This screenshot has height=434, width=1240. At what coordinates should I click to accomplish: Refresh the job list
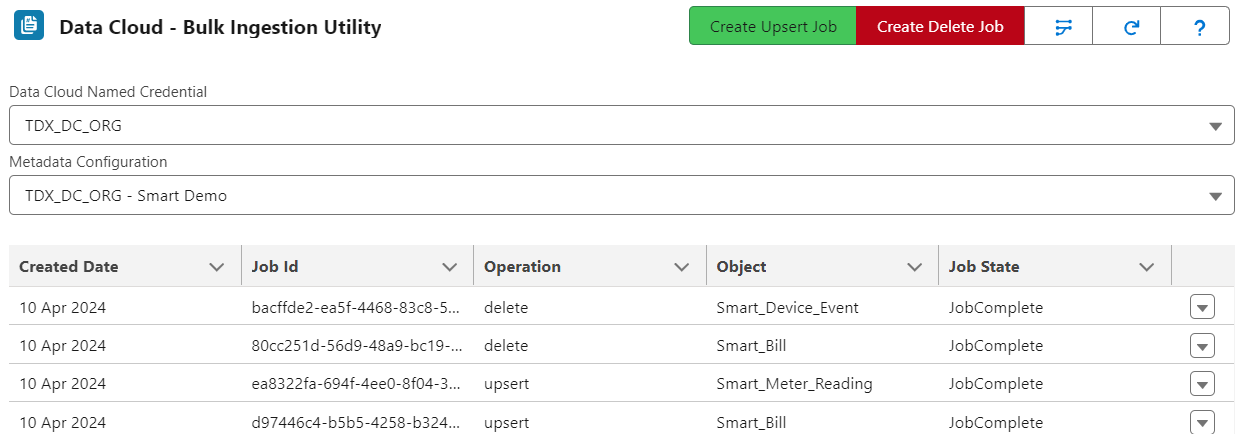click(x=1127, y=26)
